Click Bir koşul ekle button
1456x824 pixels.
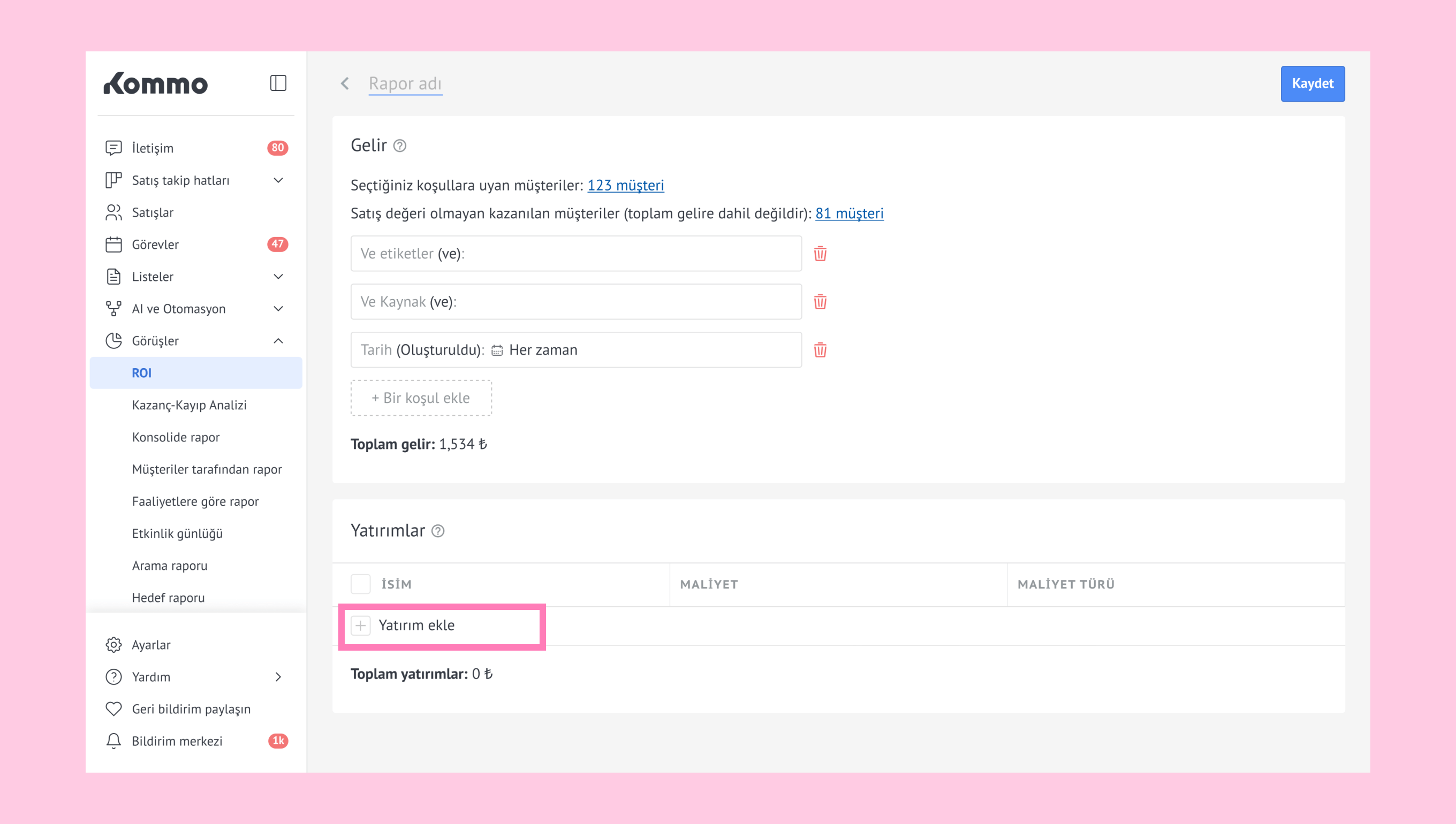[421, 398]
